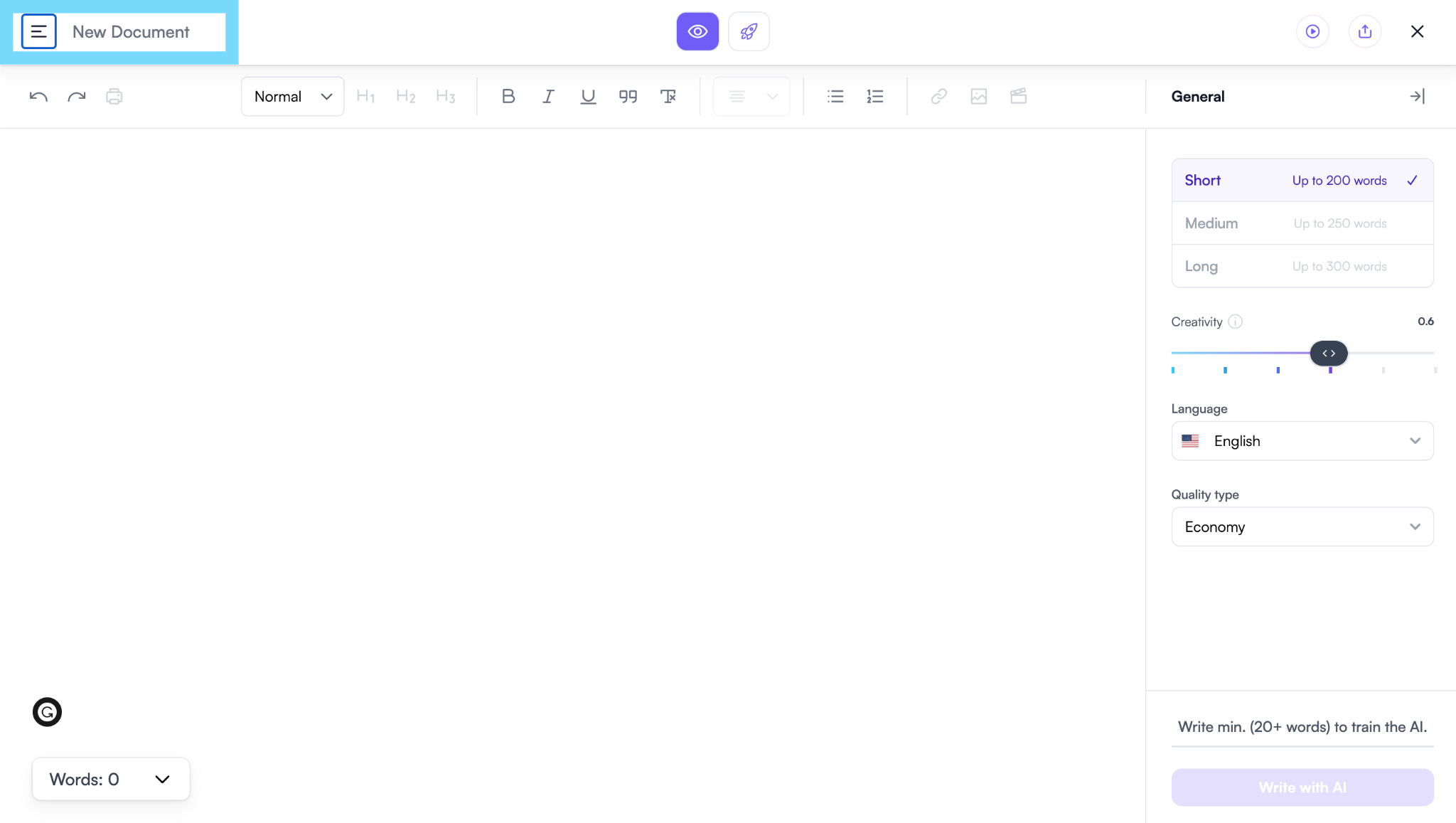Insert a blockquote with quote icon
Viewport: 1456px width, 823px height.
[x=628, y=96]
